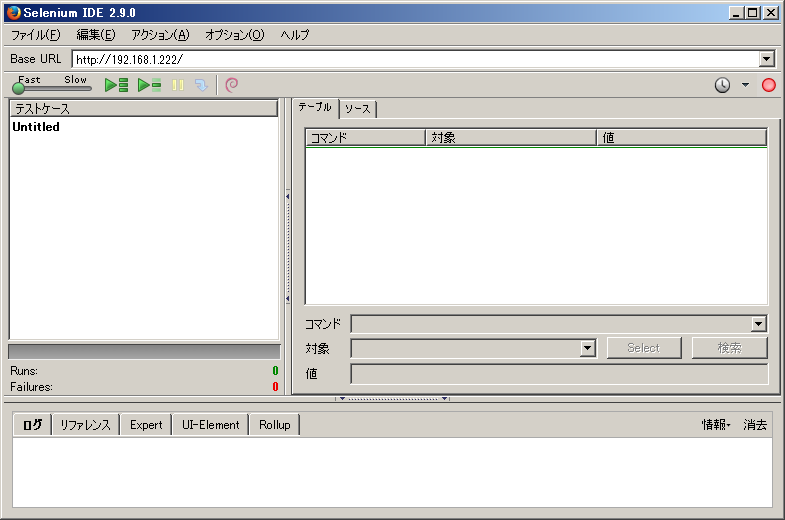
Task: Click 消去 to clear the log
Action: [x=755, y=425]
